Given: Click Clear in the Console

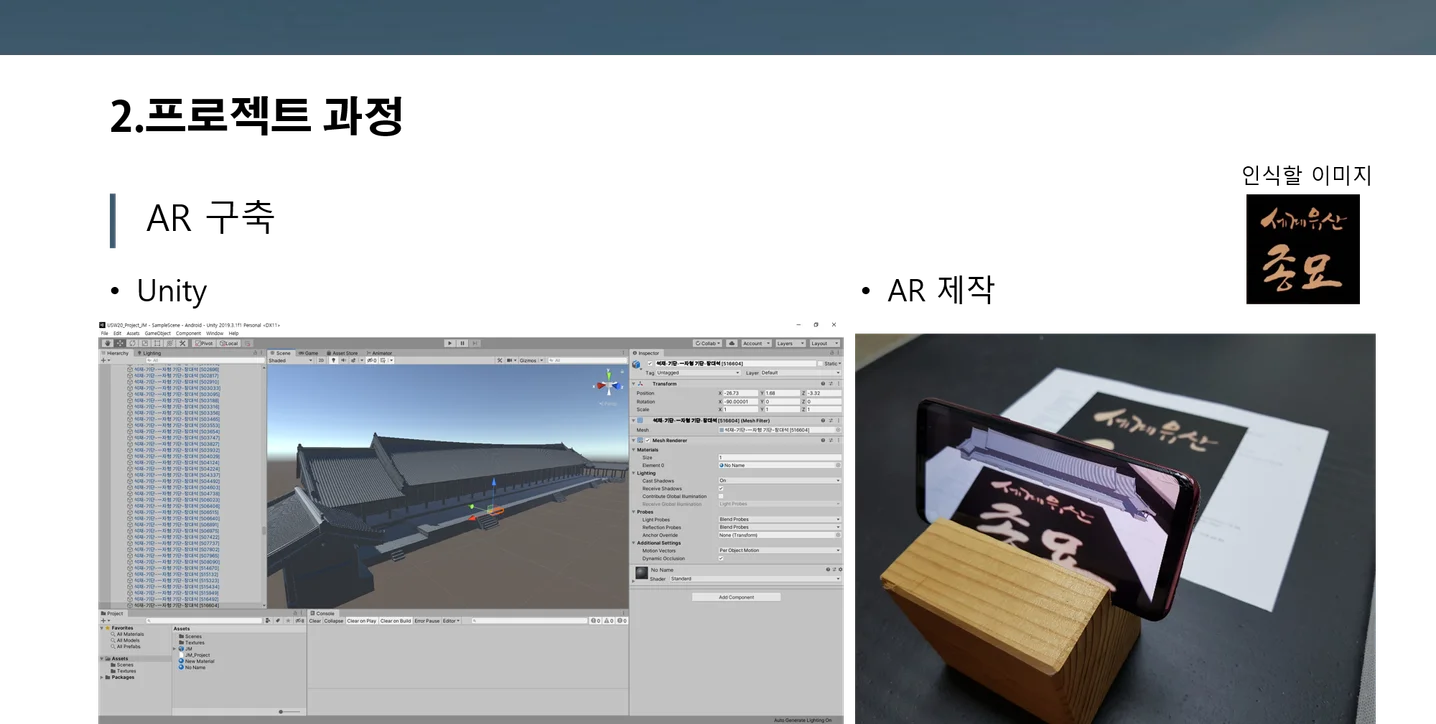Looking at the screenshot, I should tap(315, 621).
